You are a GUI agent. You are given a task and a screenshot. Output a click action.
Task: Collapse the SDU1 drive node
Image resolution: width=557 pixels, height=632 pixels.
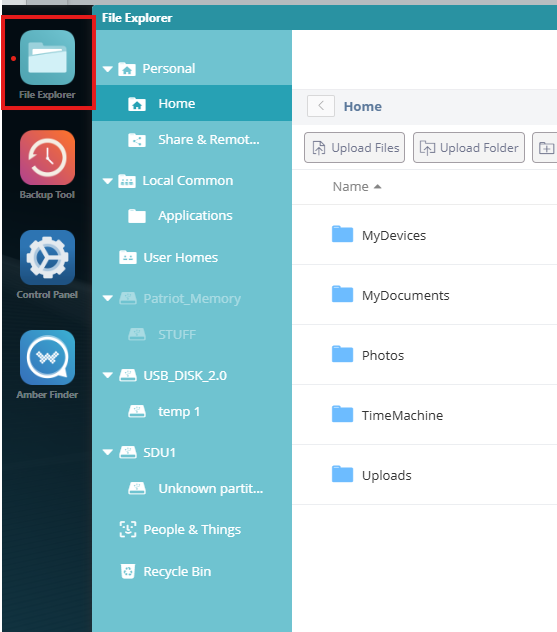108,452
